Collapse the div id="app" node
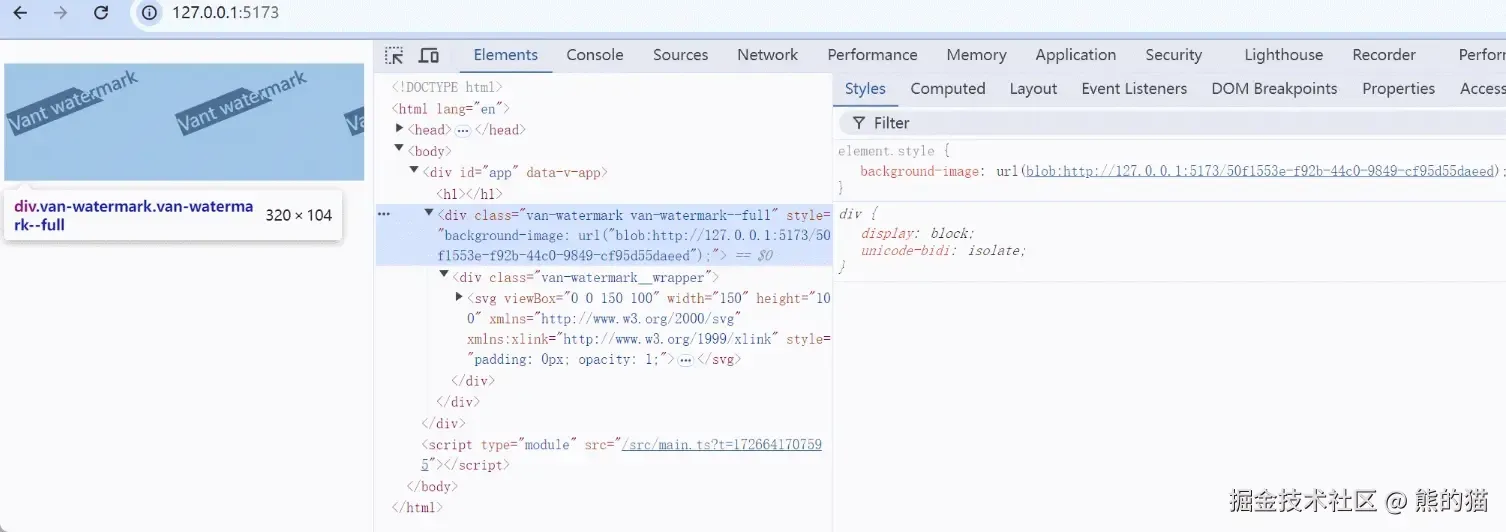The height and width of the screenshot is (532, 1506). (x=414, y=171)
